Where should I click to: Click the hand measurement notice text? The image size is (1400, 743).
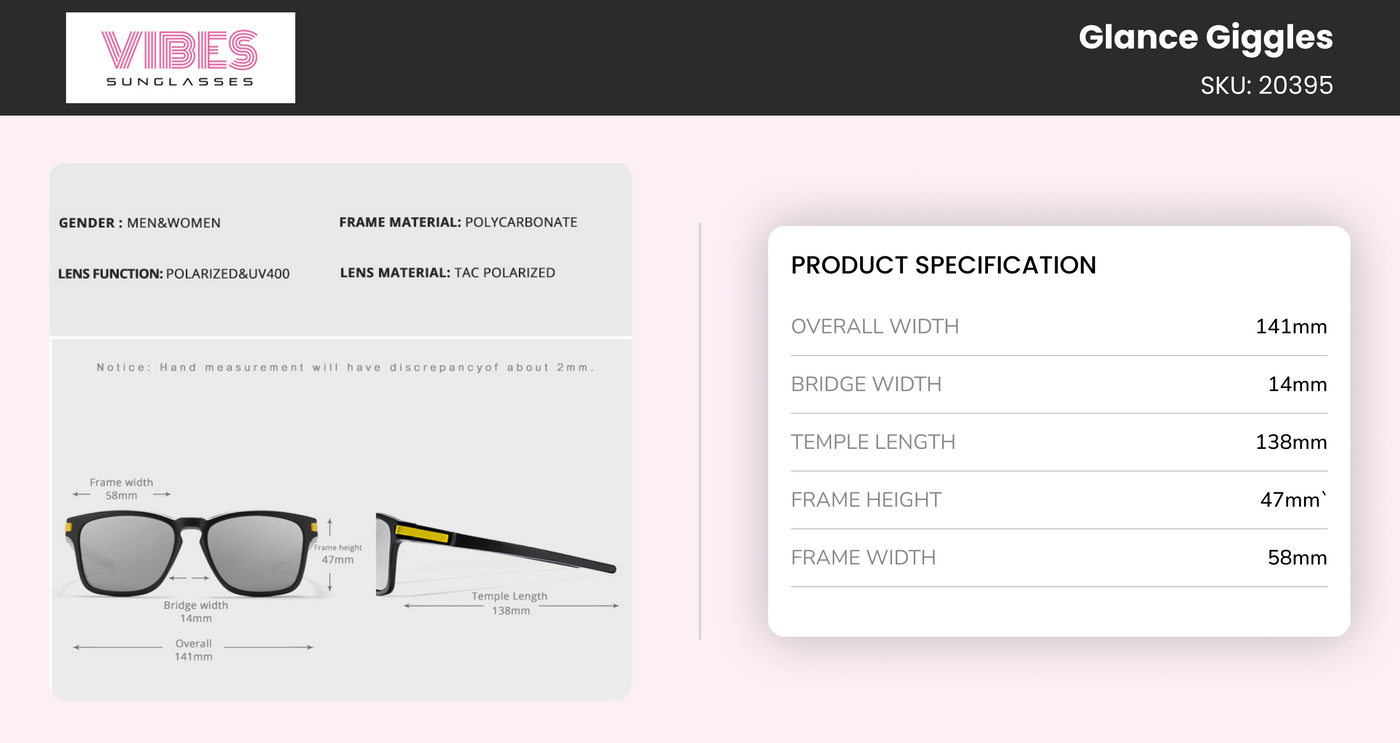[x=345, y=367]
